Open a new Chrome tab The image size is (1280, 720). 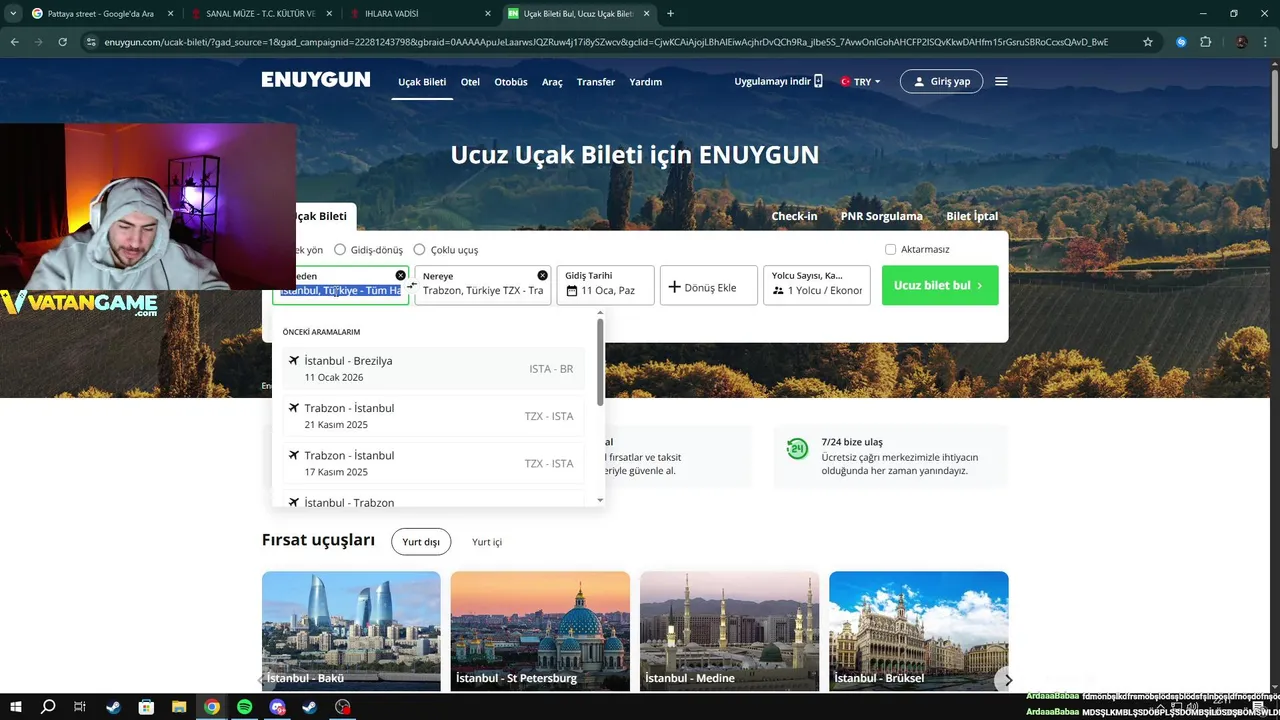(670, 14)
